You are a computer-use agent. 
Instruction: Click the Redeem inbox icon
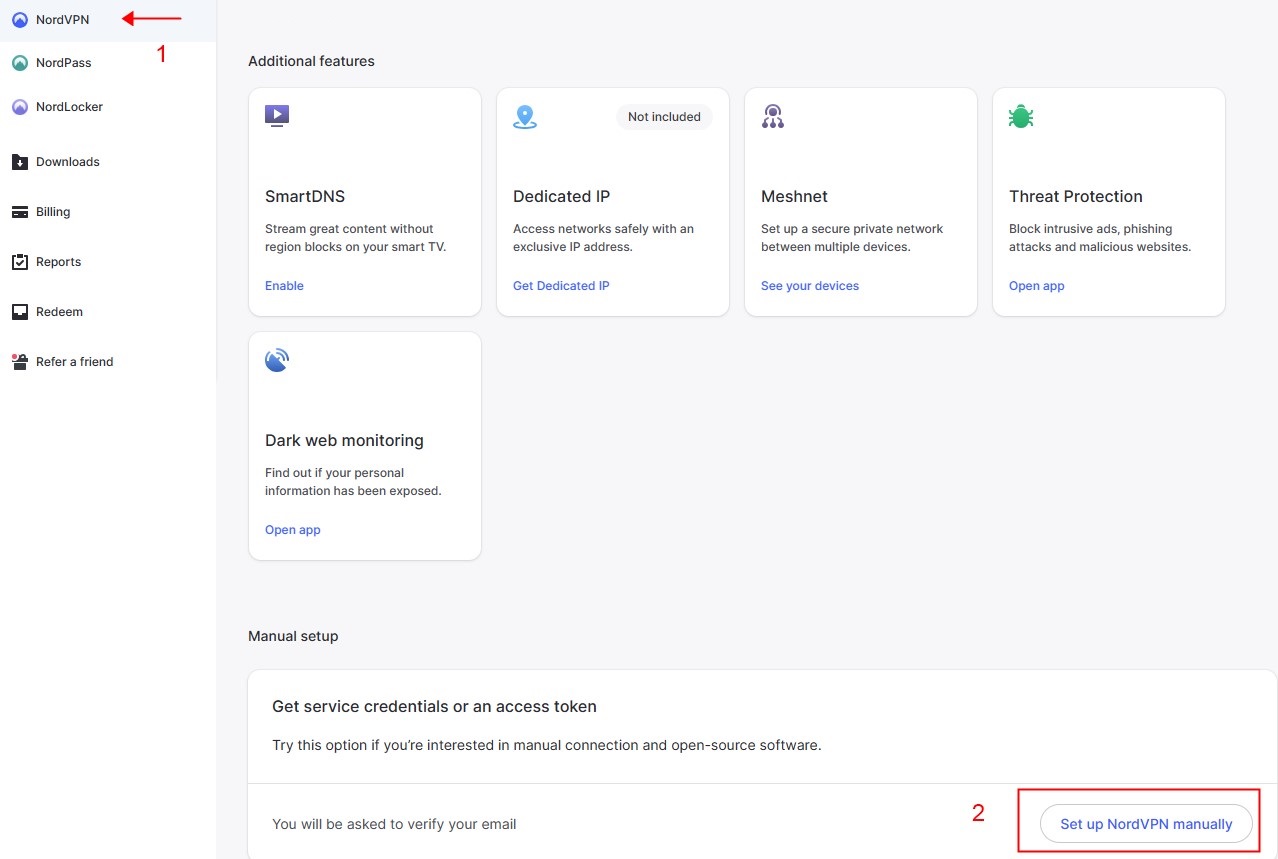(20, 312)
